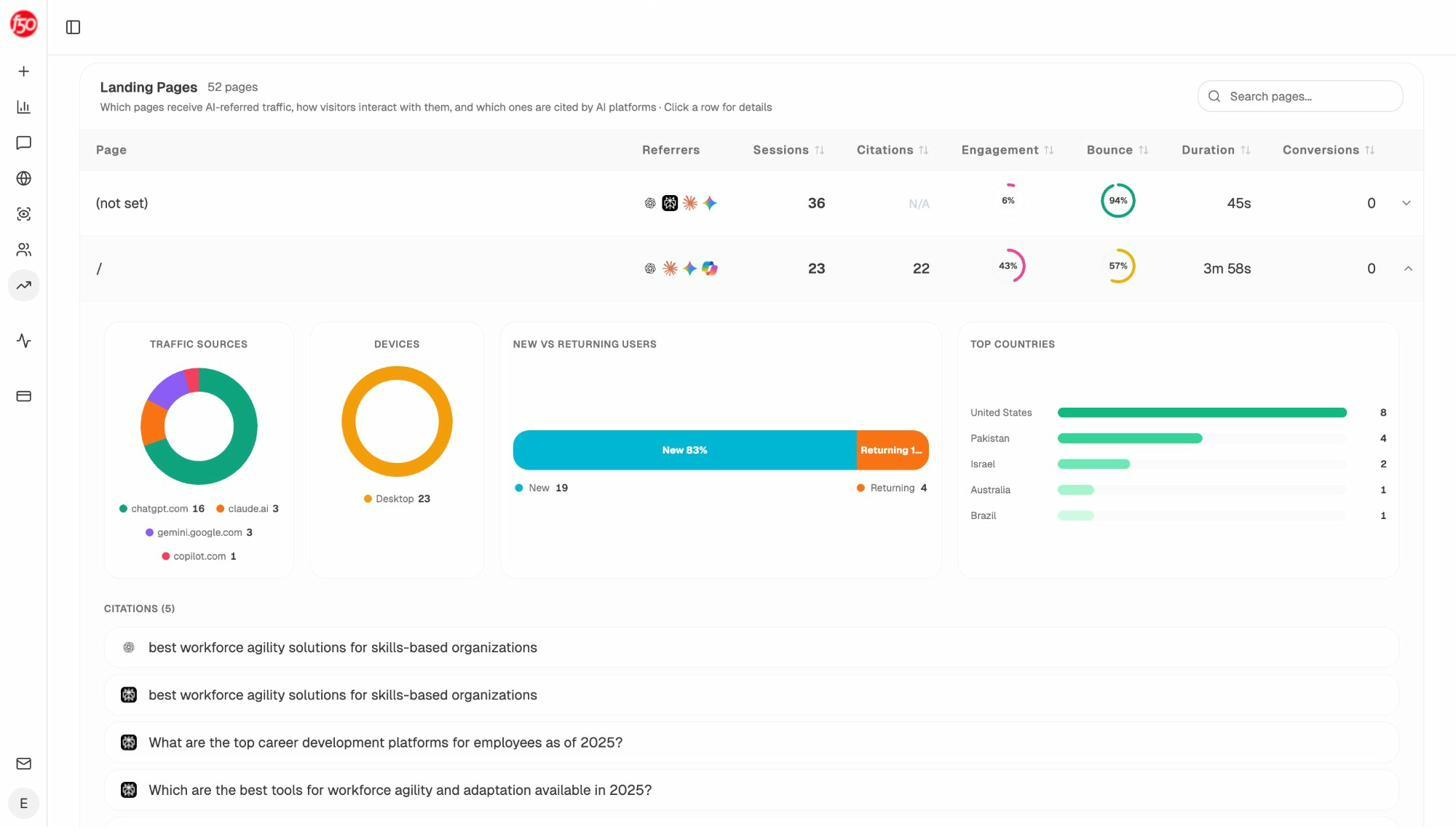Click the Copilot referrer icon on the / row
This screenshot has width=1456, height=840.
coord(710,268)
